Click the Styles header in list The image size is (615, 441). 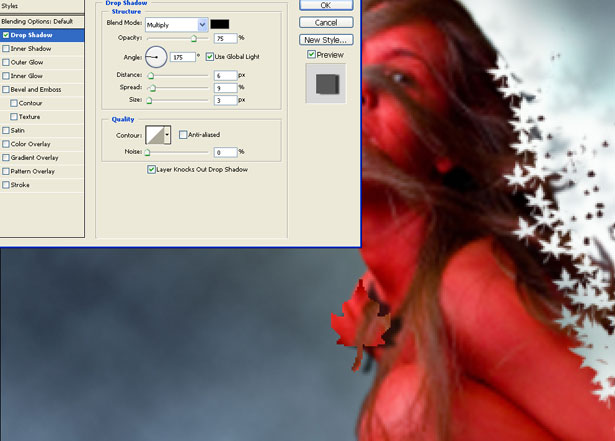[x=42, y=6]
